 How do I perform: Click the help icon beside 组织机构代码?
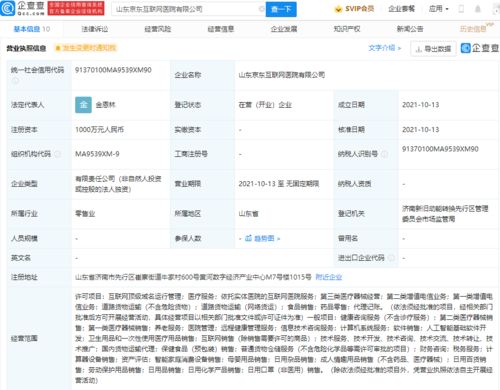pyautogui.click(x=58, y=154)
